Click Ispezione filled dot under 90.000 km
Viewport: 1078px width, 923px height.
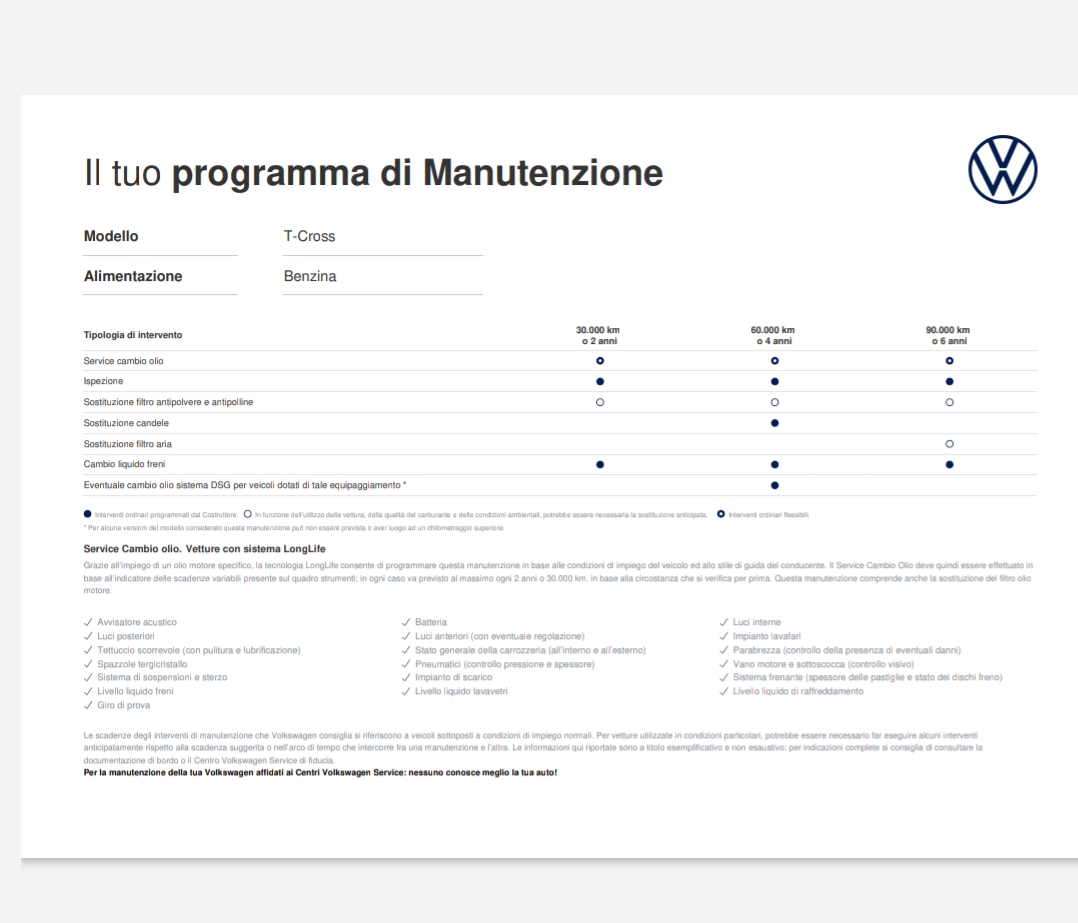click(949, 381)
